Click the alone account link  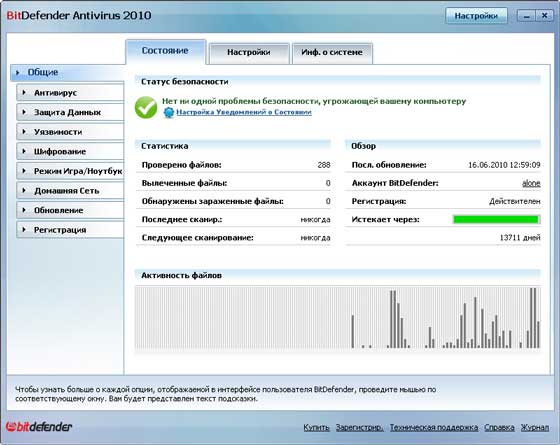click(x=531, y=183)
